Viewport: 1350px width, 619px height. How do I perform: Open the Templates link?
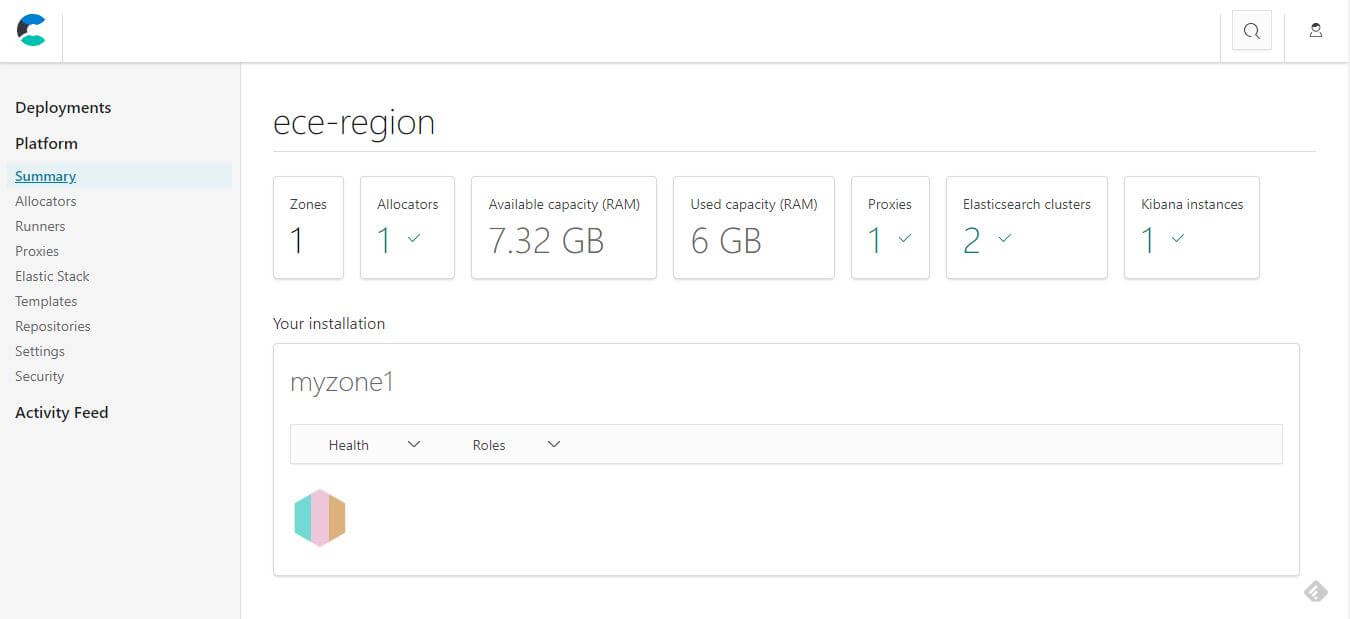point(46,301)
